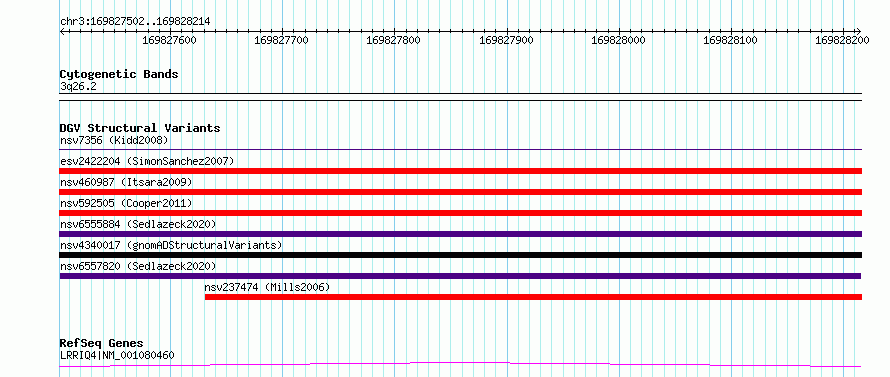Click the nsv237474 (Mills2006) label
This screenshot has height=377, width=890.
[267, 287]
